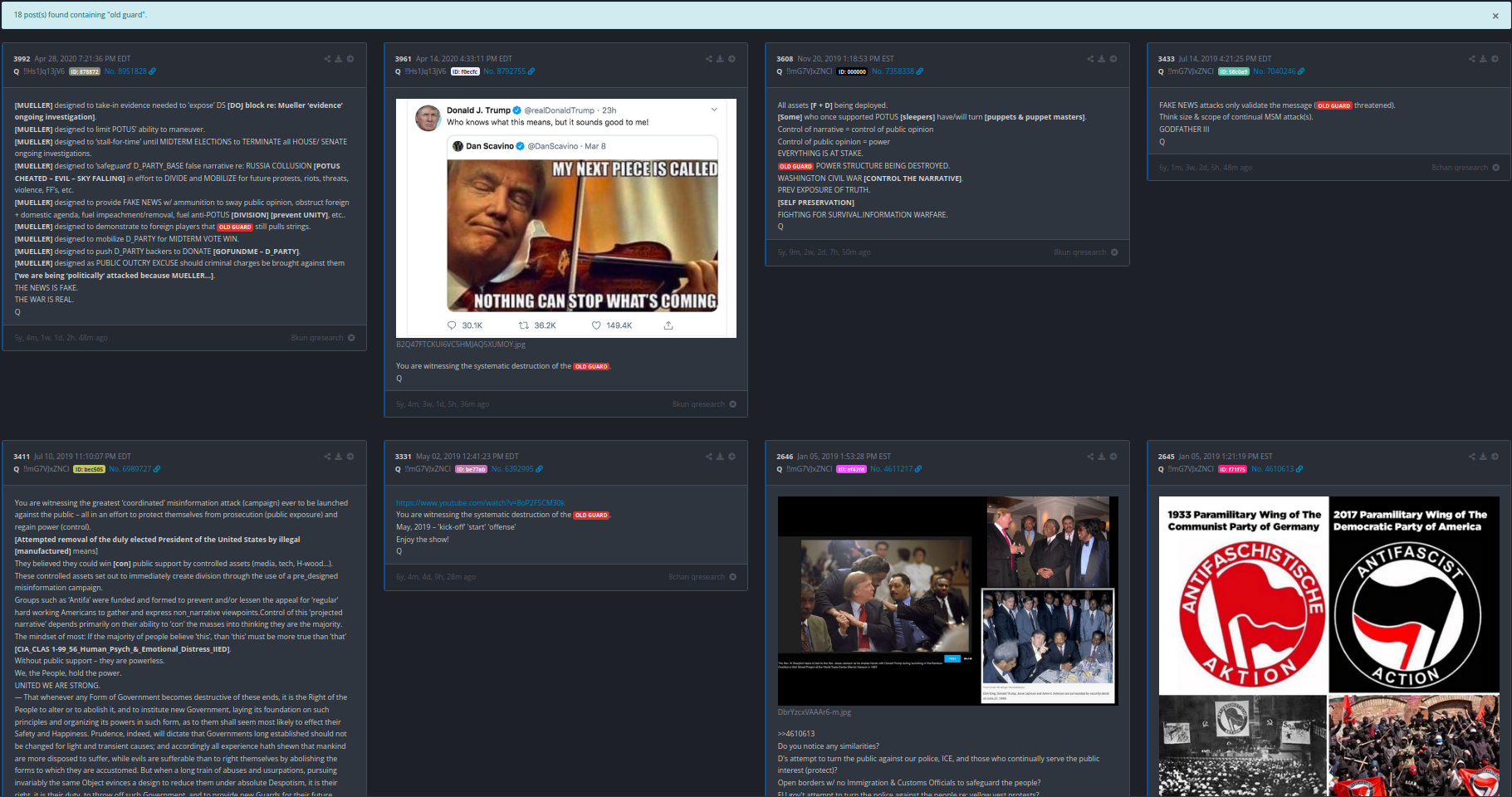Open post 3961 arrow icon
Image resolution: width=1512 pixels, height=797 pixels.
[732, 59]
